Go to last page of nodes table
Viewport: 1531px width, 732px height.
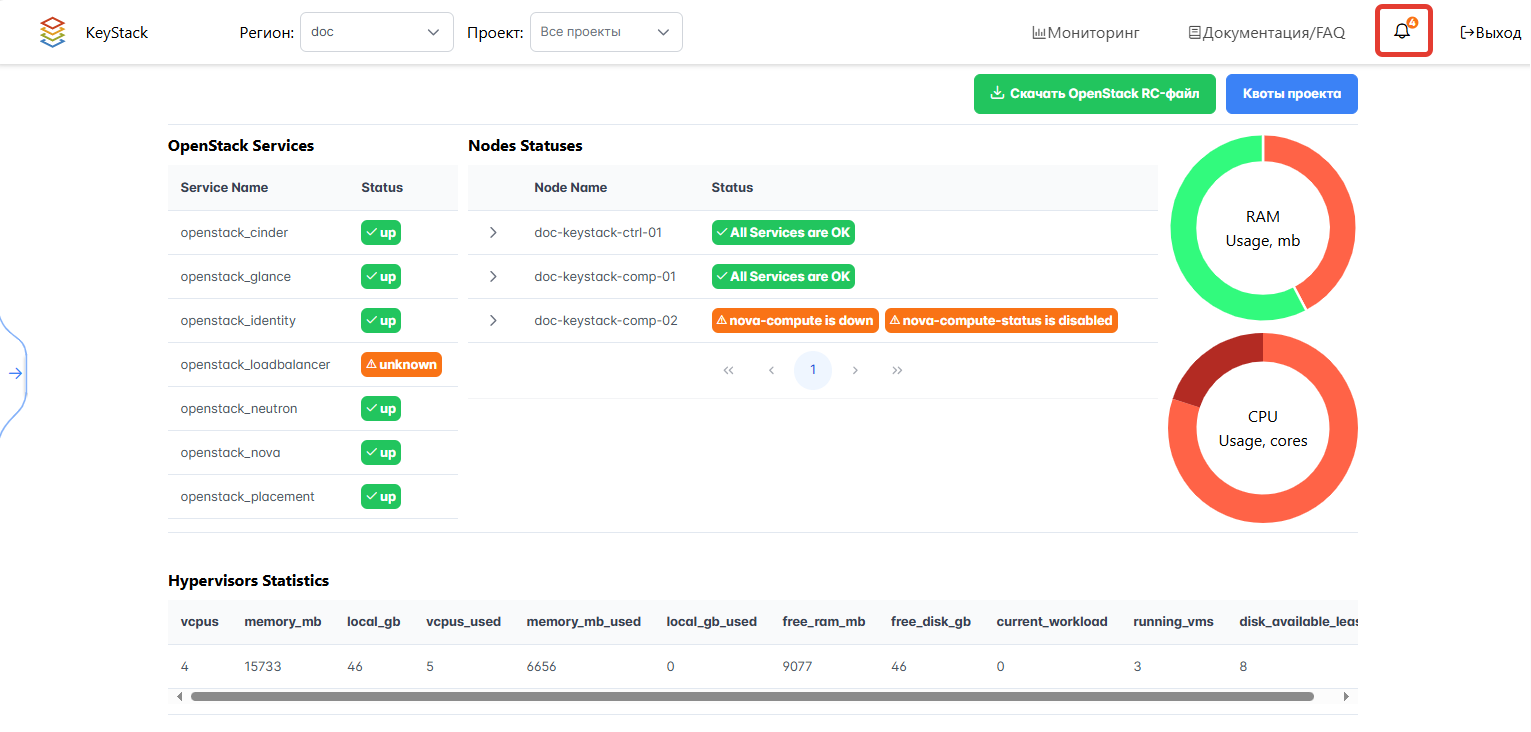click(897, 370)
